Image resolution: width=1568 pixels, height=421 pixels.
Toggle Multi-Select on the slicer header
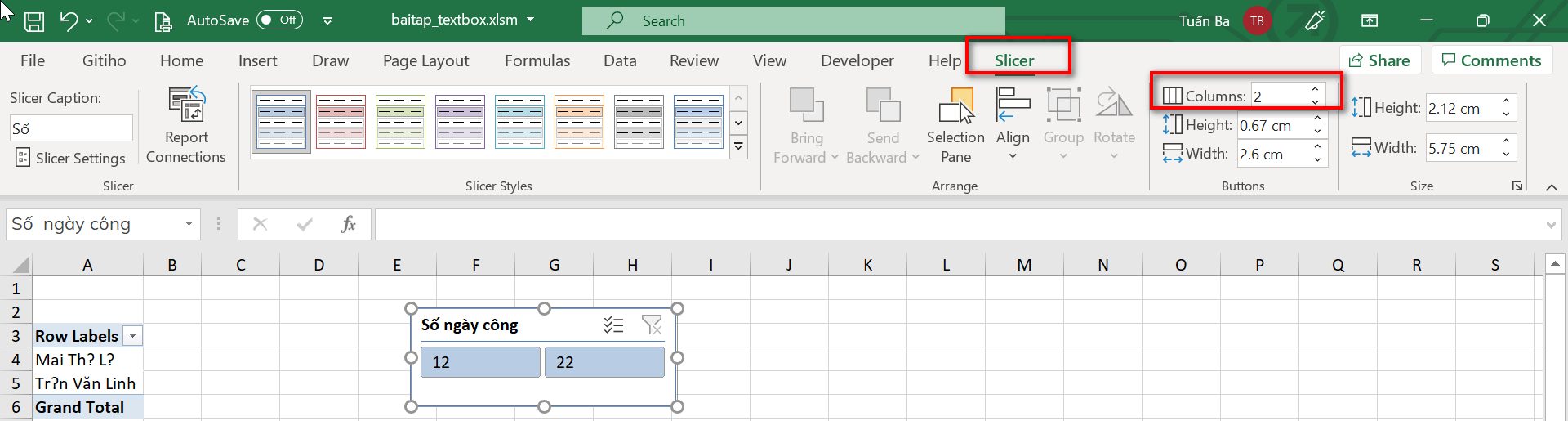(x=613, y=325)
